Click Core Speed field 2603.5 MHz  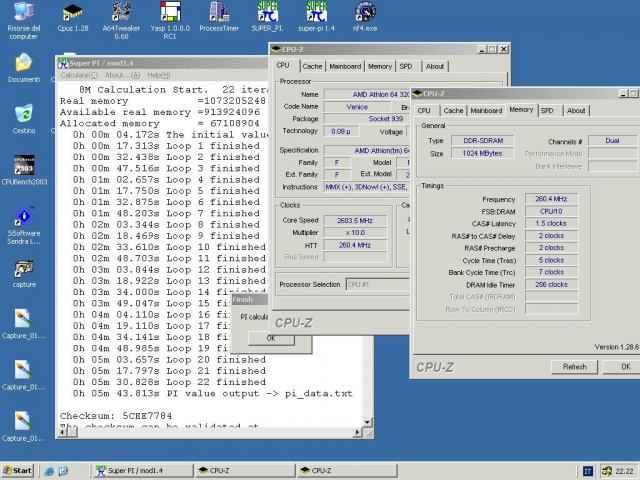(355, 220)
